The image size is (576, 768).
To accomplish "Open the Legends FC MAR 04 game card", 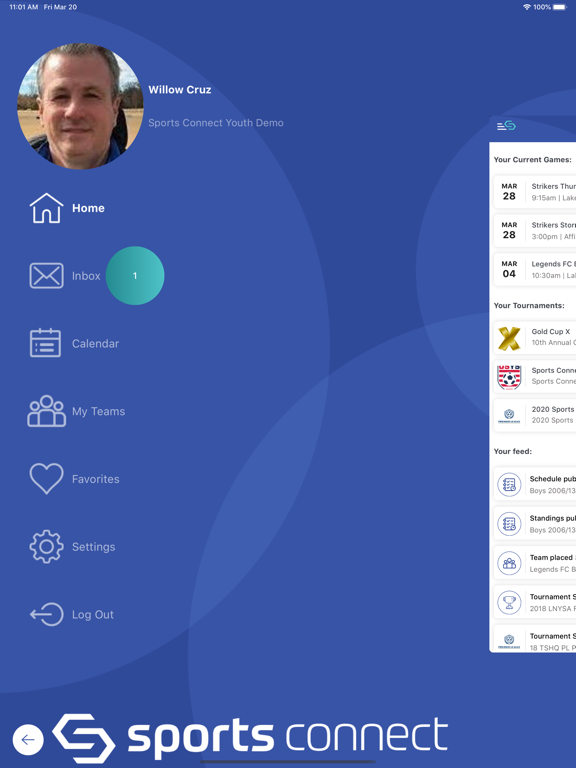I will pyautogui.click(x=535, y=269).
